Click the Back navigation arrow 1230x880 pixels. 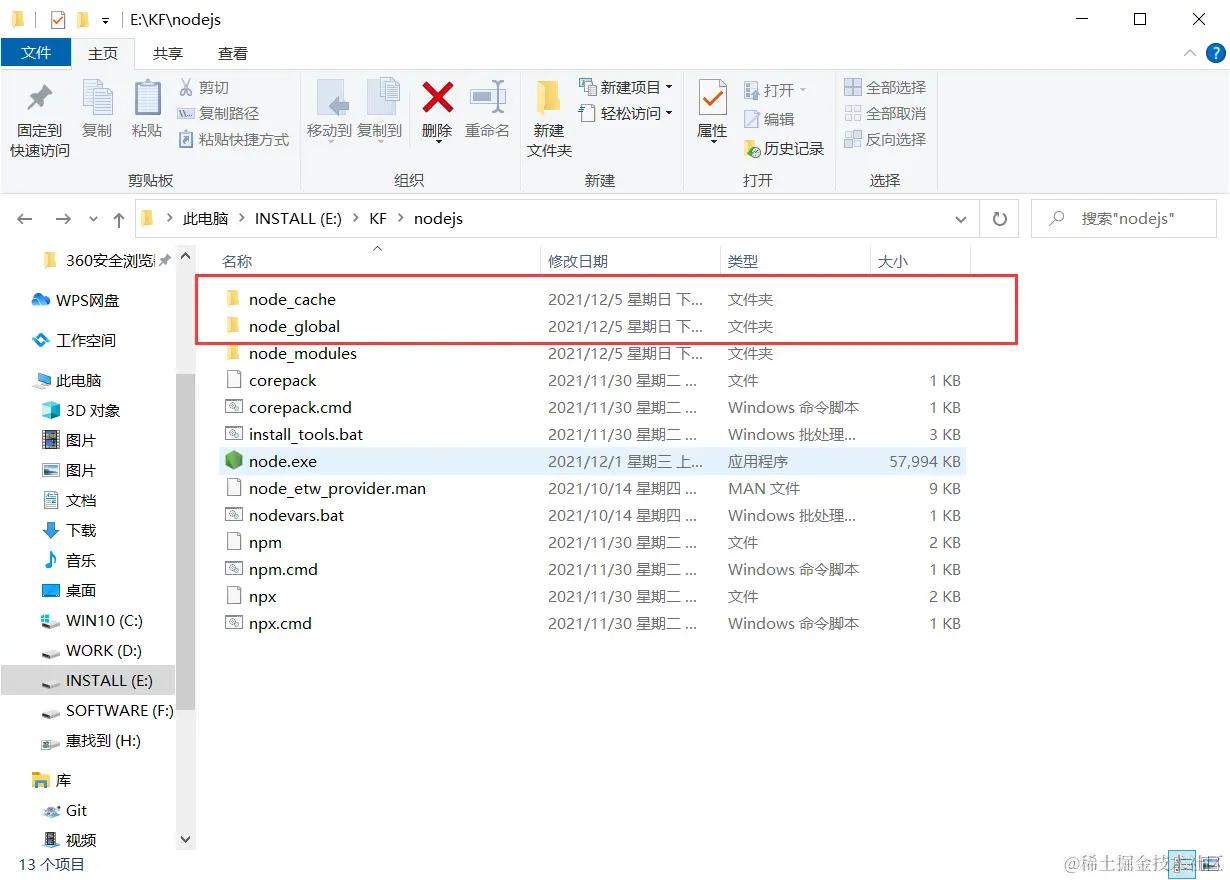(x=25, y=218)
